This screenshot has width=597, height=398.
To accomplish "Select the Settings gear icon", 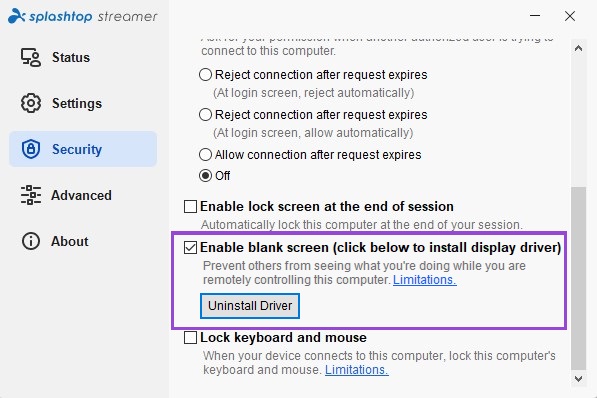I will pyautogui.click(x=31, y=103).
